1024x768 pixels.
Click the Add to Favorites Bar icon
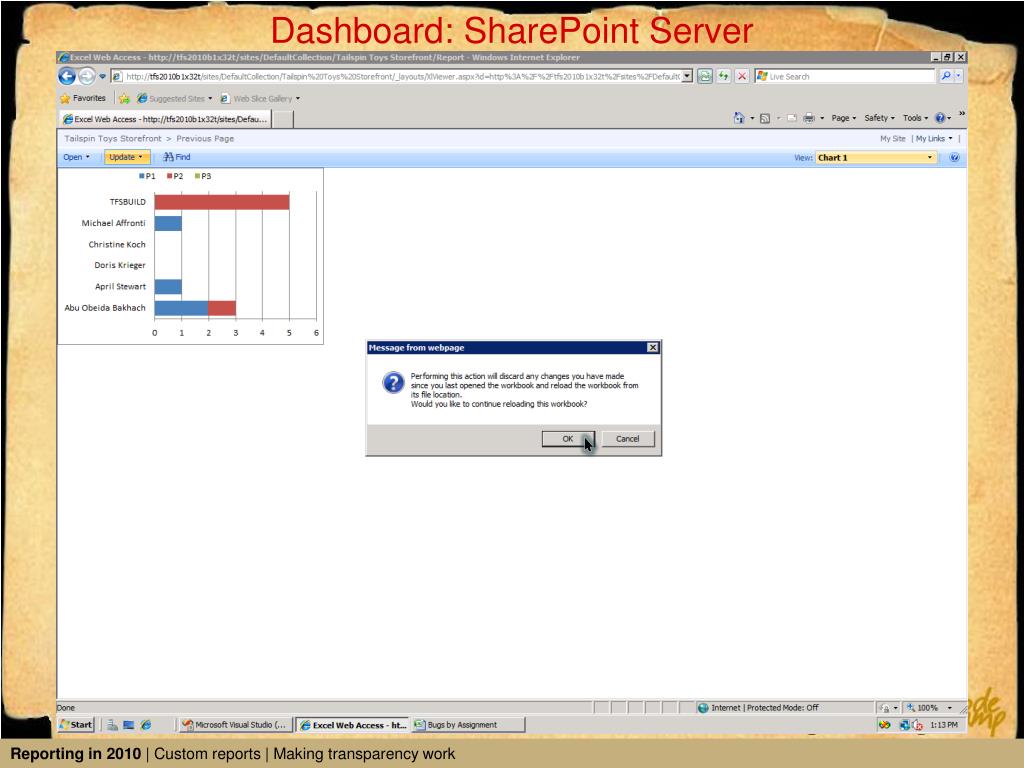pyautogui.click(x=124, y=99)
